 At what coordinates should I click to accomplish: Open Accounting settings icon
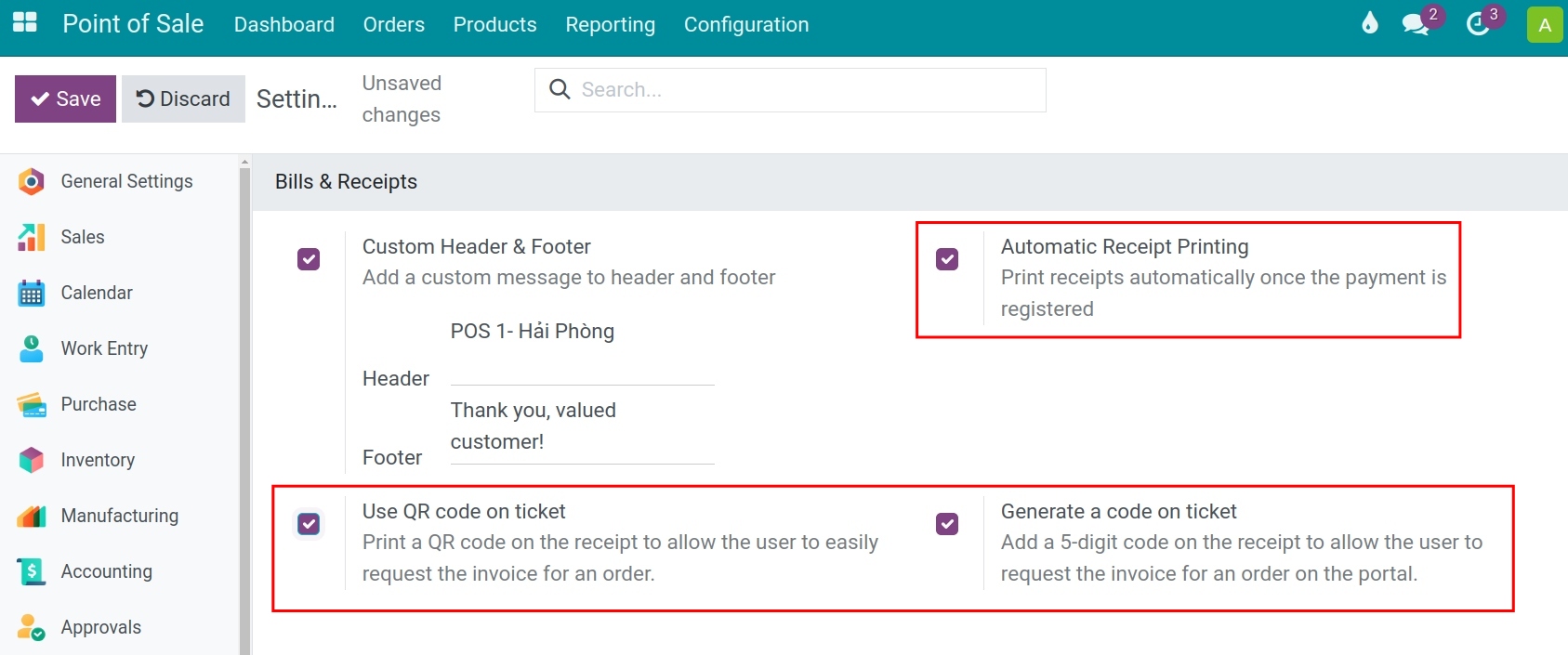(32, 571)
